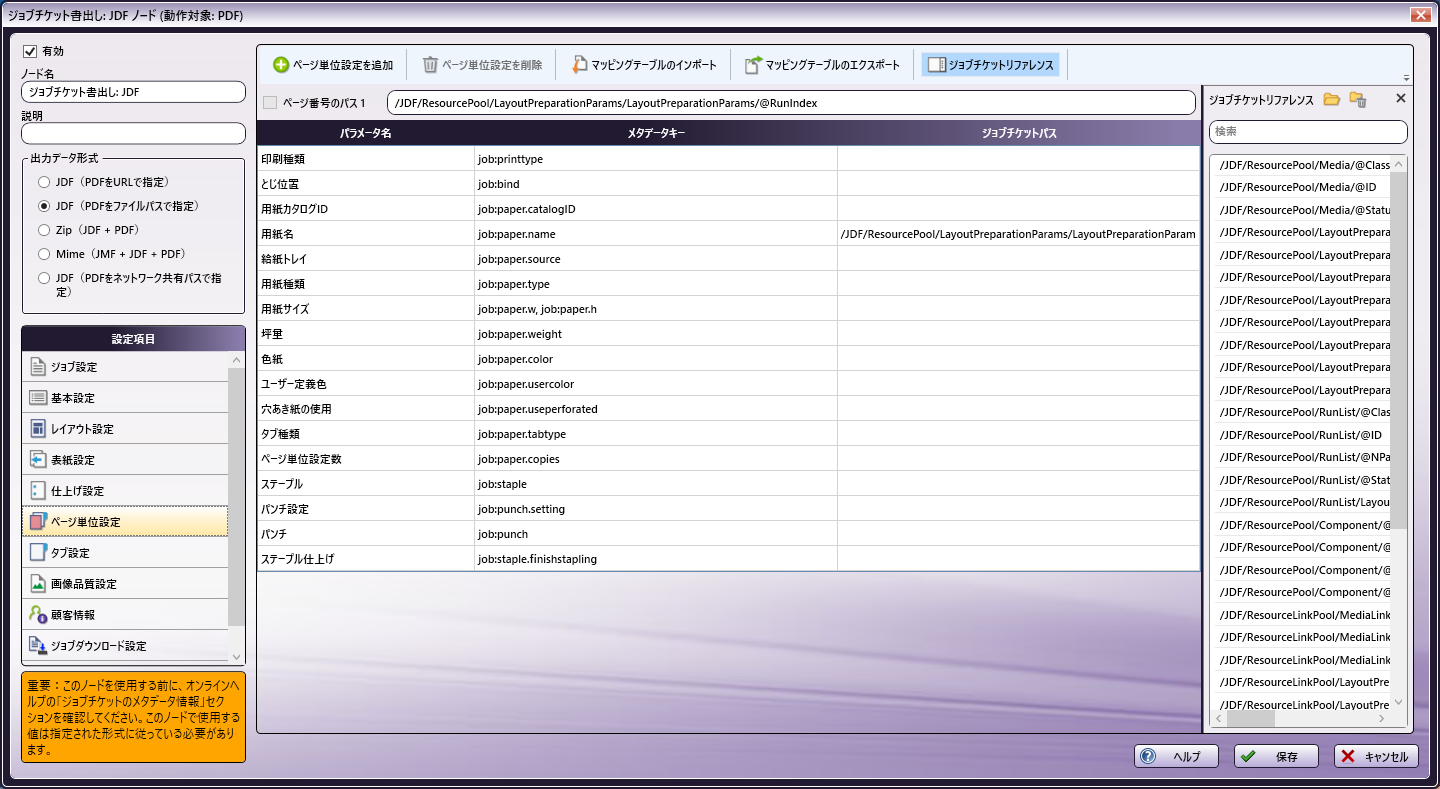The image size is (1440, 789).
Task: Click the job ticket path cell of 用紙名
Action: coord(1018,234)
